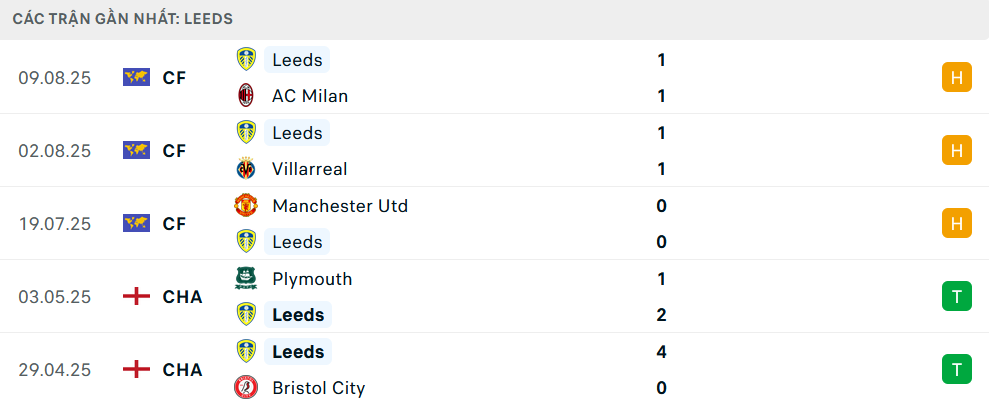
Task: Click the green T badge for Bristol City match
Action: (956, 370)
